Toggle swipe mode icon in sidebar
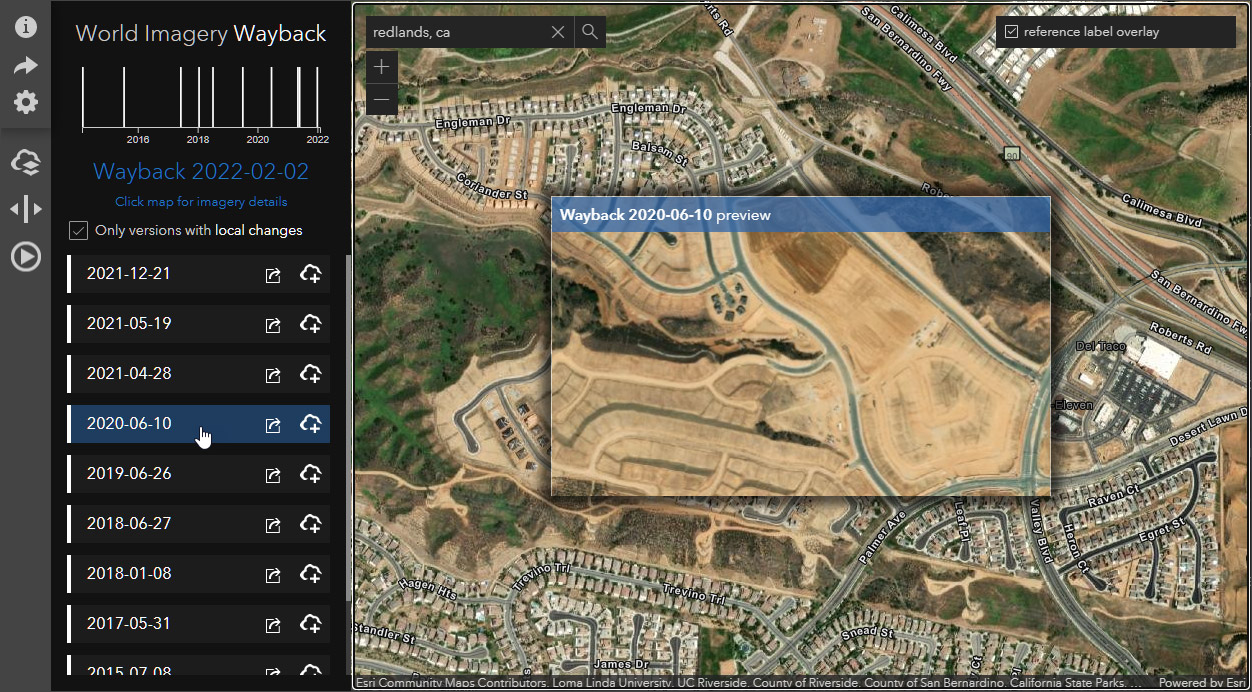Image resolution: width=1252 pixels, height=692 pixels. point(25,209)
